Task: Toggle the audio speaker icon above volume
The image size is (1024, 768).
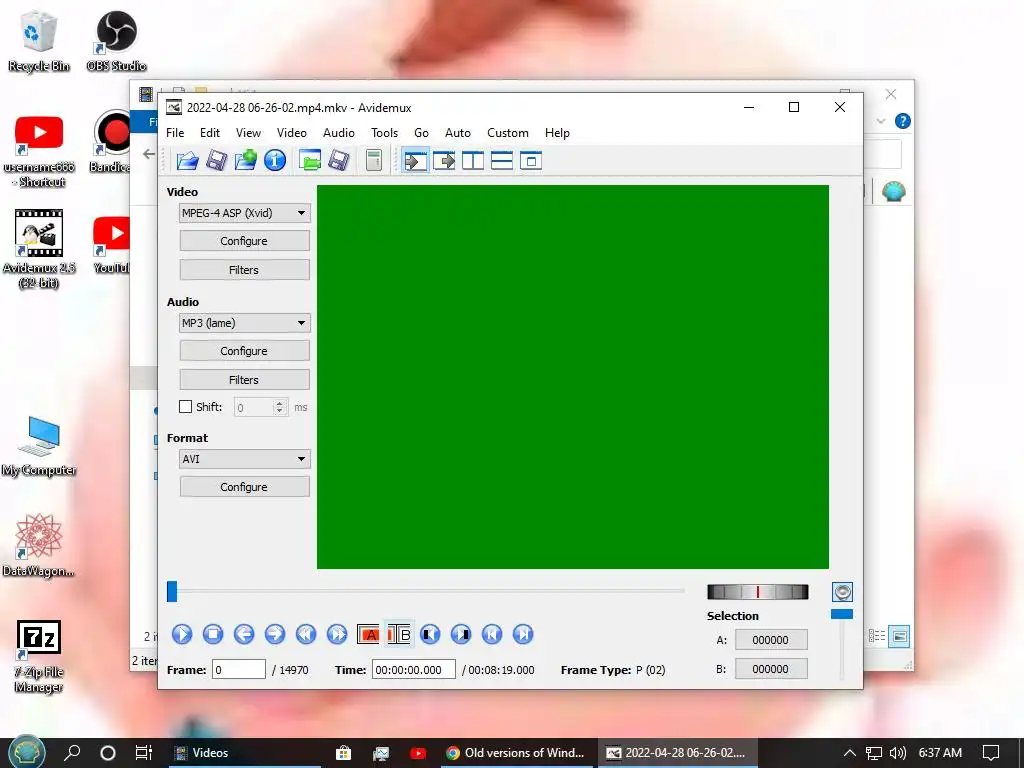Action: [842, 592]
